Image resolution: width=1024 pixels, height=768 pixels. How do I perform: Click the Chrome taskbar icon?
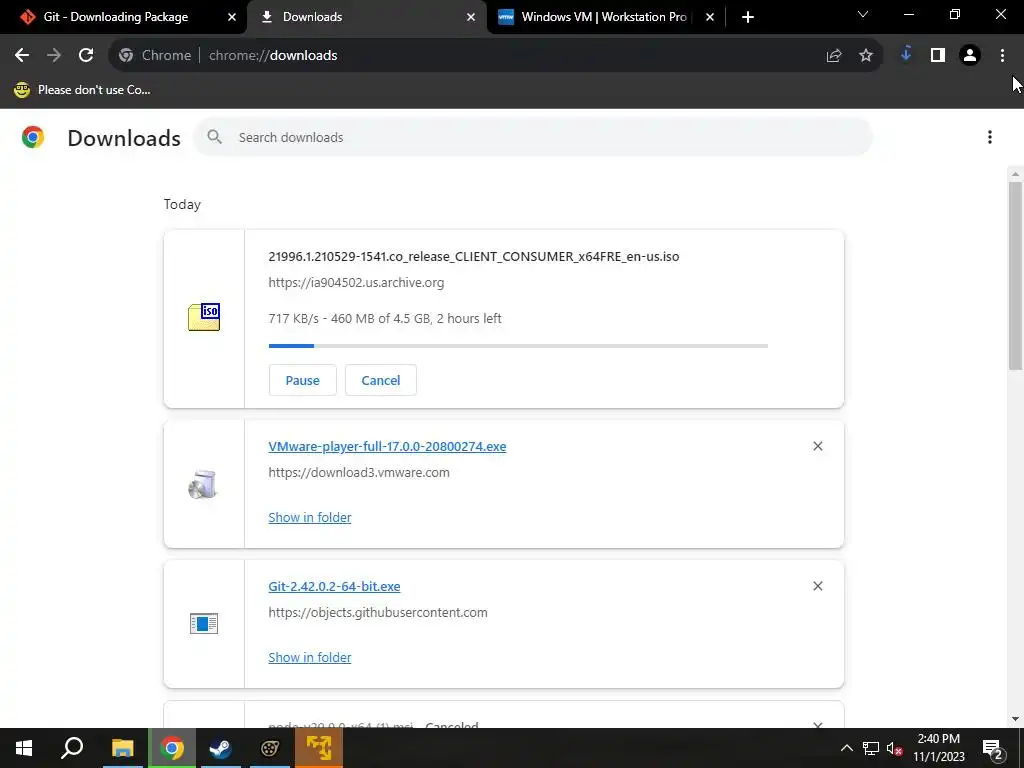click(x=171, y=748)
